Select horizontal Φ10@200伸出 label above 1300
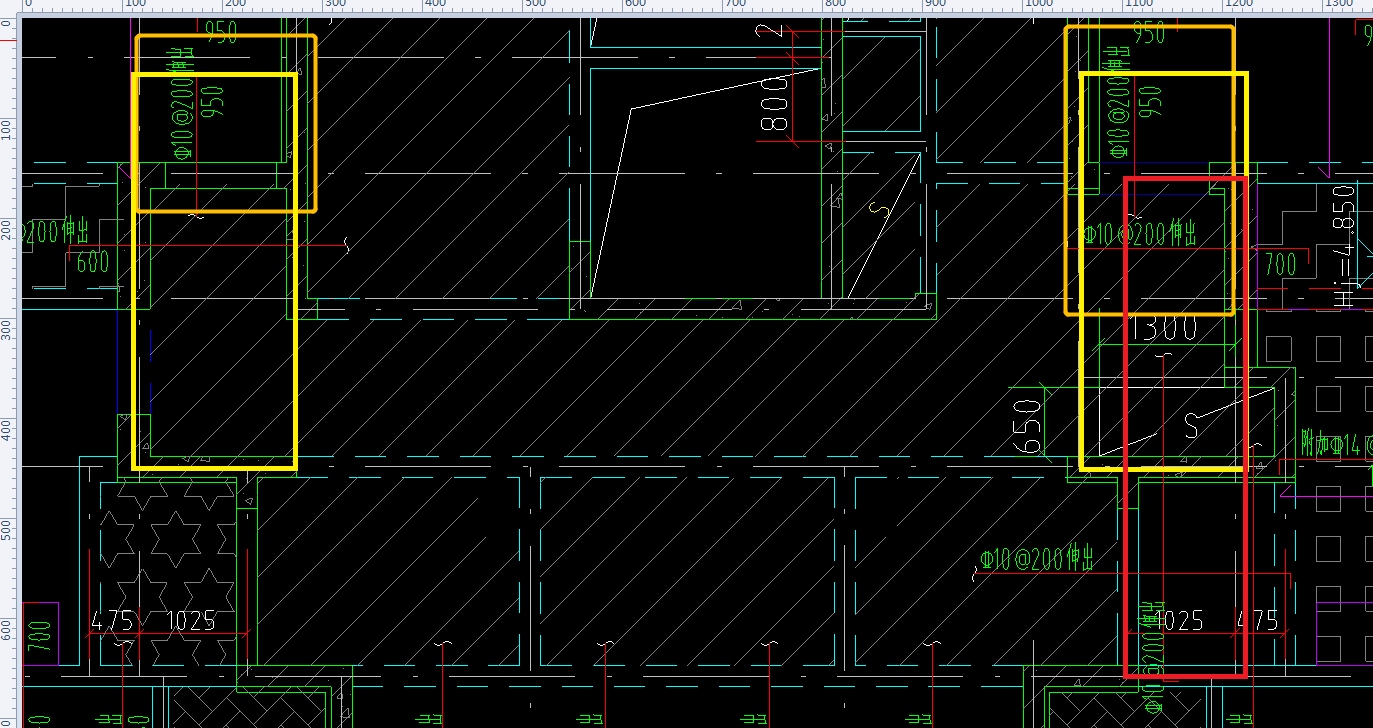The width and height of the screenshot is (1373, 728). [x=1140, y=235]
